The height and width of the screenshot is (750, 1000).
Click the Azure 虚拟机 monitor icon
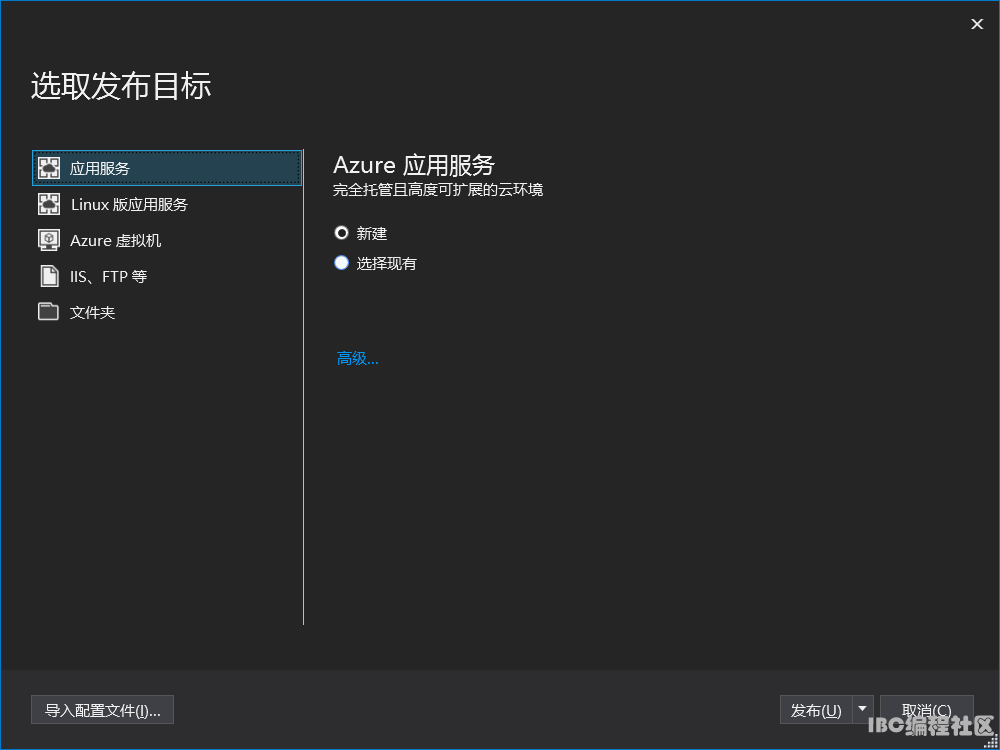click(x=49, y=240)
